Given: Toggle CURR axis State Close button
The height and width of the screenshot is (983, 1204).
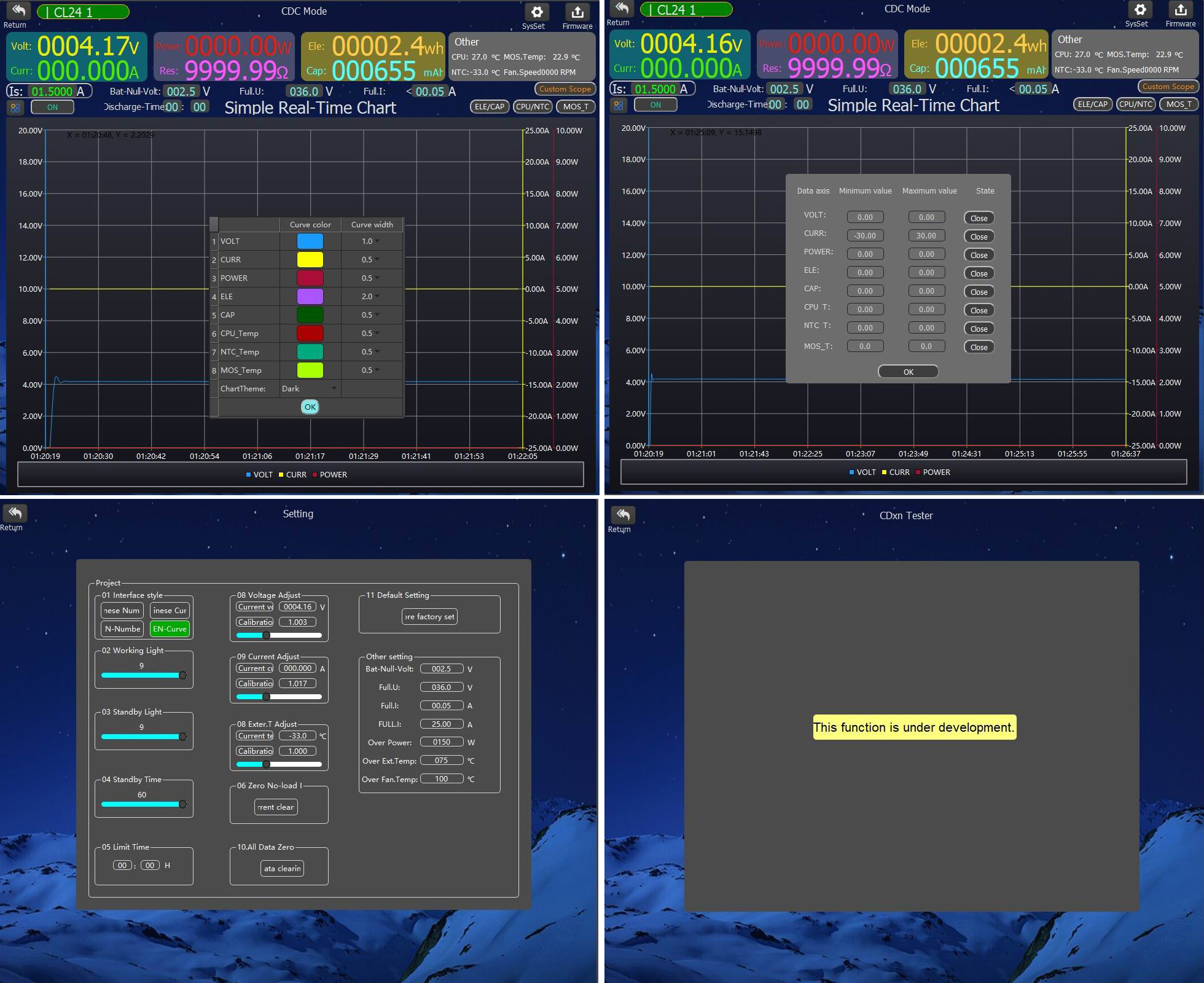Looking at the screenshot, I should coord(979,237).
